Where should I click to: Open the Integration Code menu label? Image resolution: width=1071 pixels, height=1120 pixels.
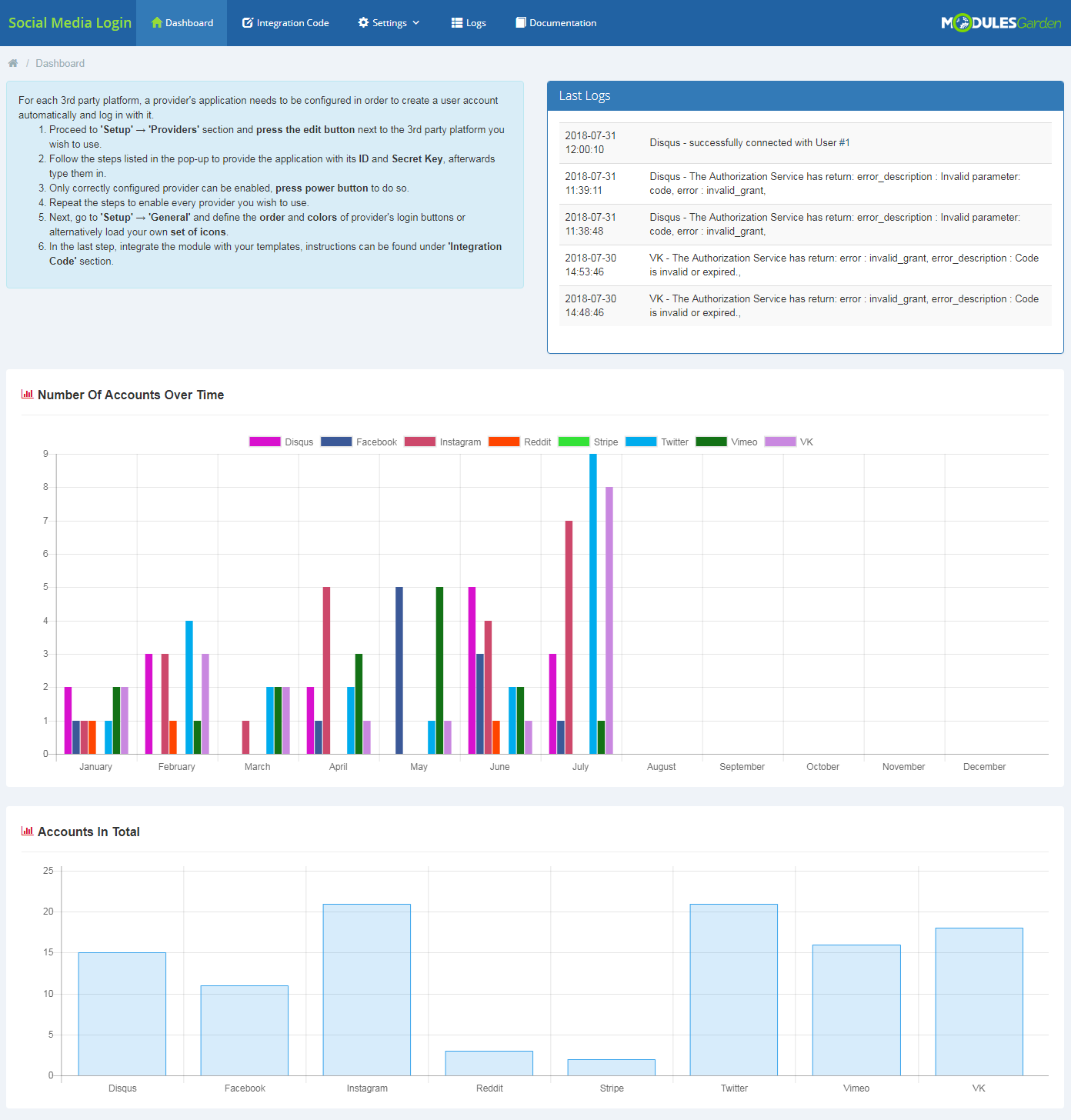(x=292, y=22)
